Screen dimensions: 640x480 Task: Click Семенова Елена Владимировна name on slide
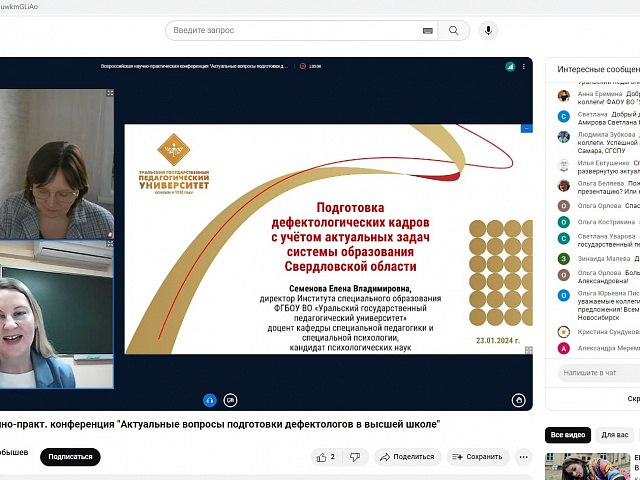tap(350, 289)
